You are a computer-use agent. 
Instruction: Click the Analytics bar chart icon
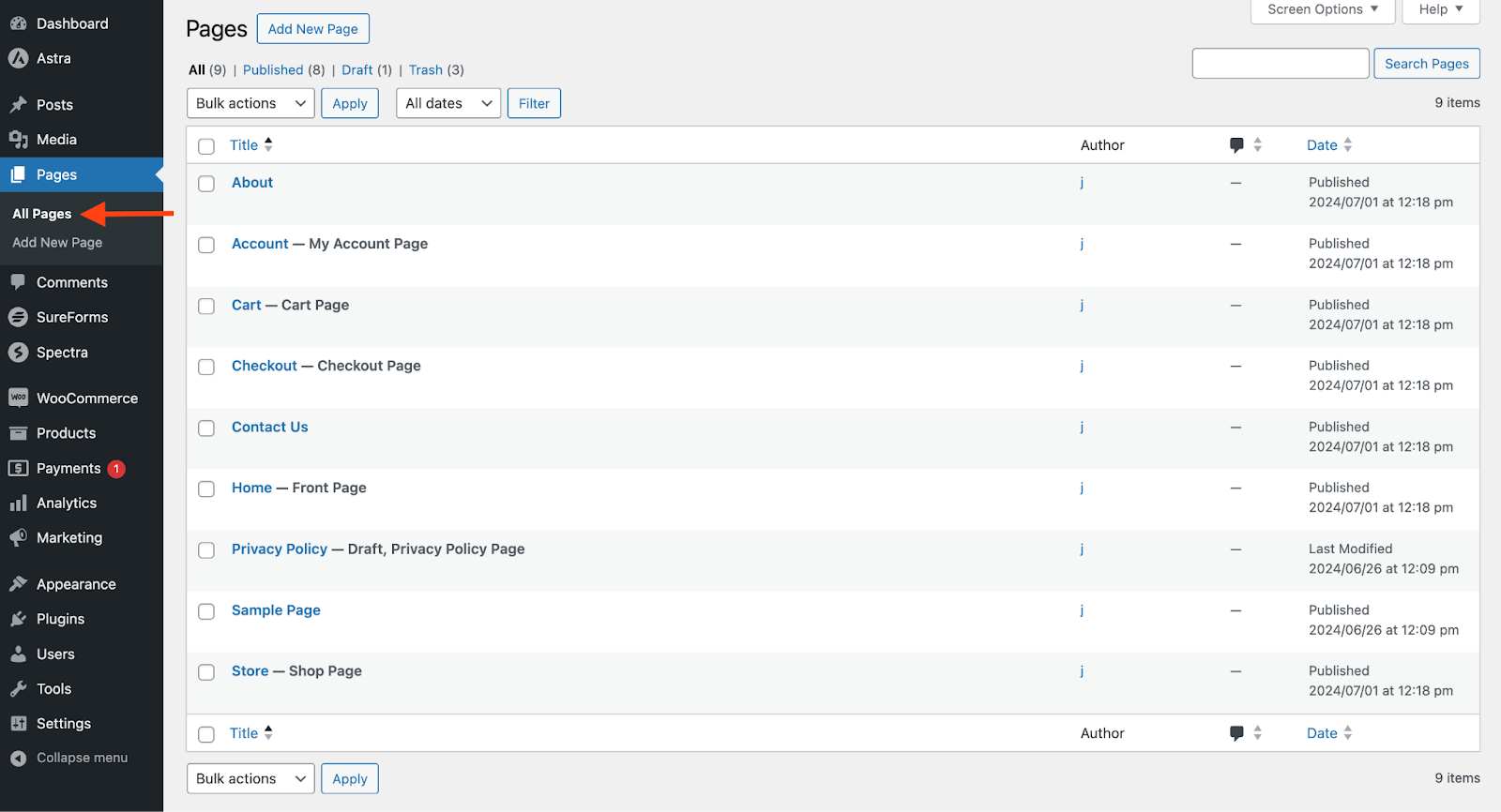[18, 504]
